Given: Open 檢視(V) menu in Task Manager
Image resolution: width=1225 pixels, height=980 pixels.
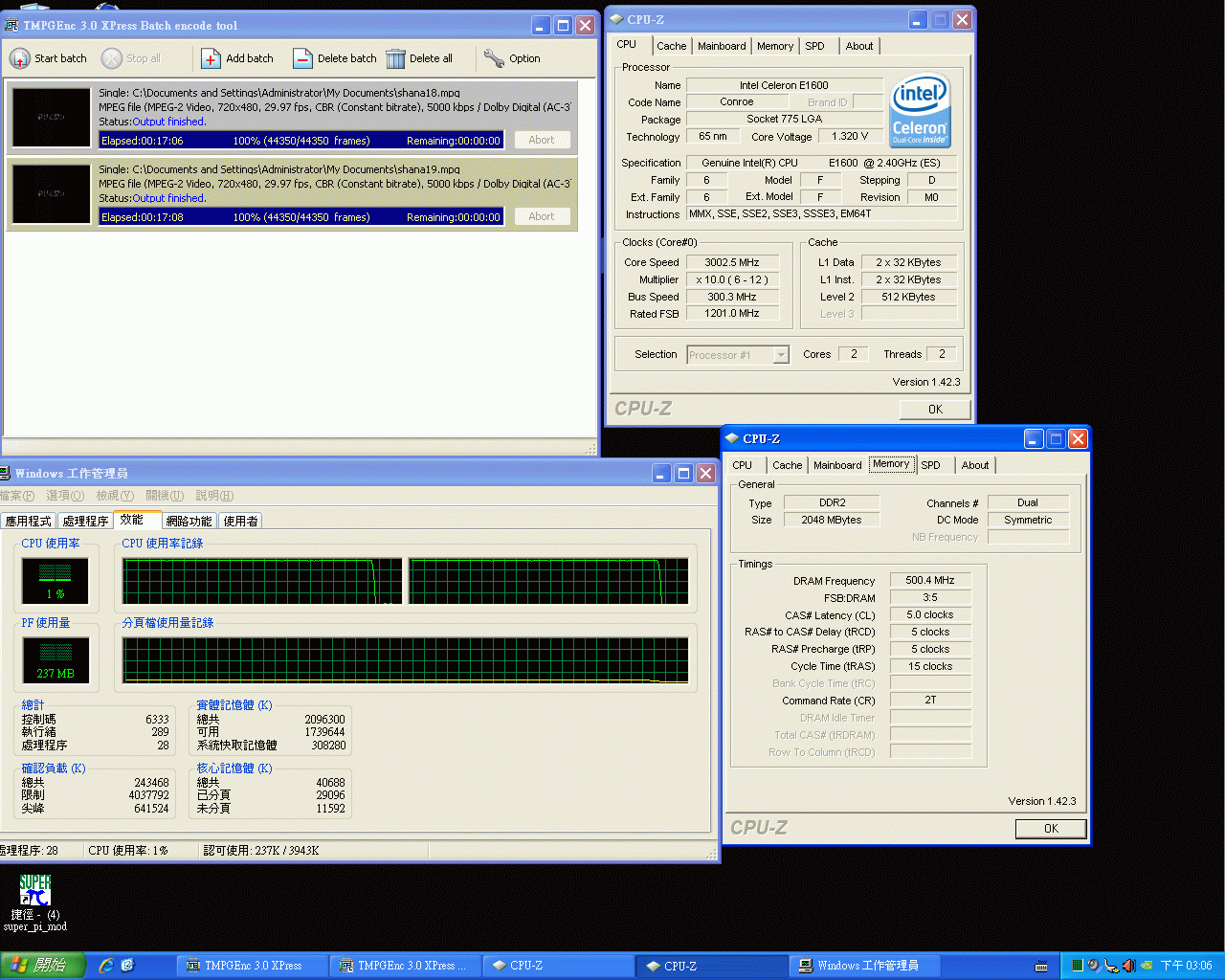Looking at the screenshot, I should (115, 496).
